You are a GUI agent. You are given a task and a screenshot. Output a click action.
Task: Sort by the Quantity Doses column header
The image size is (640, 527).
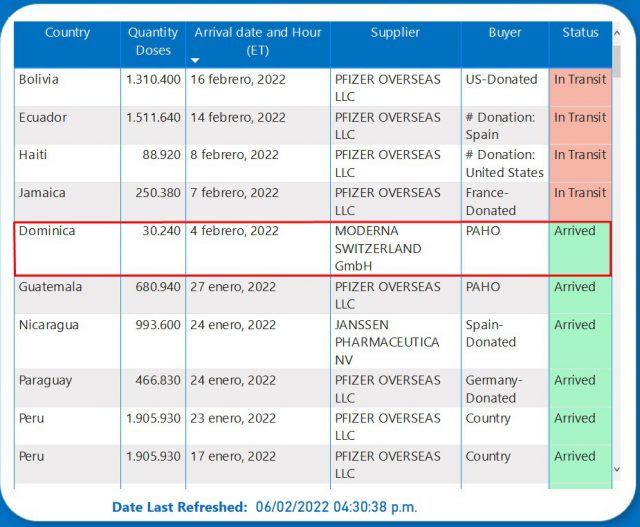[153, 41]
